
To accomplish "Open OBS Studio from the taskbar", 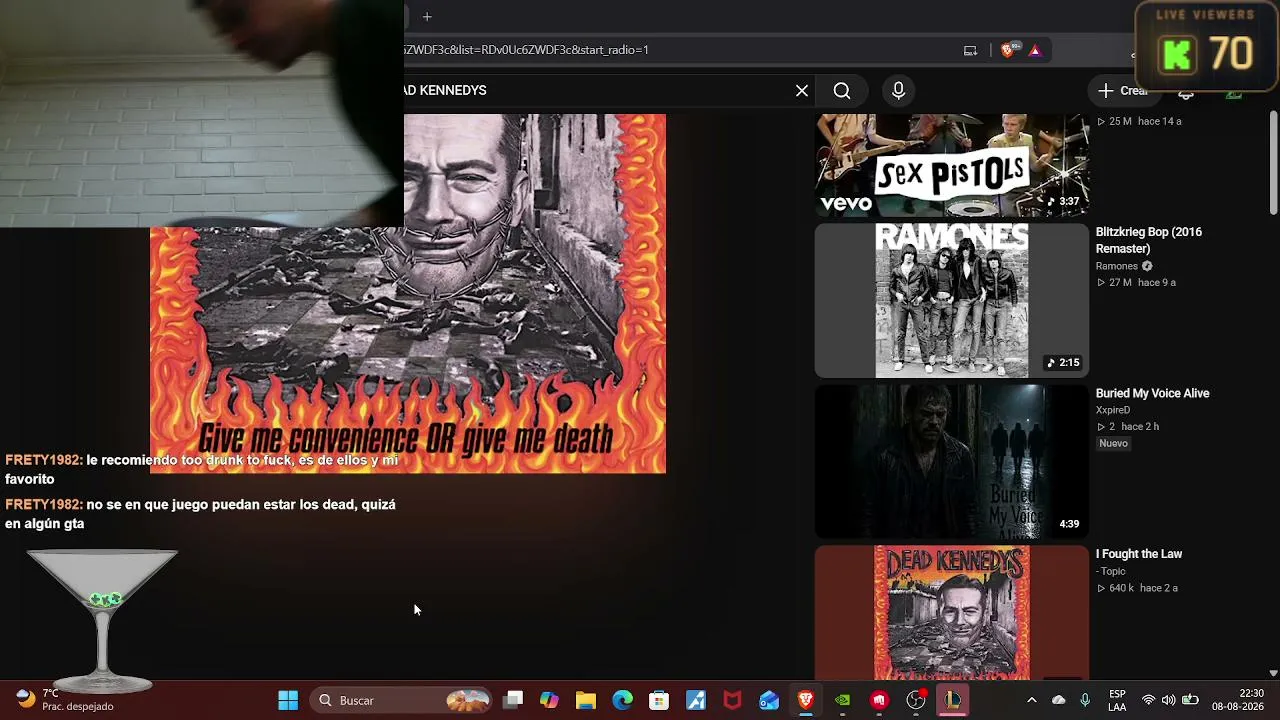I will pos(915,701).
